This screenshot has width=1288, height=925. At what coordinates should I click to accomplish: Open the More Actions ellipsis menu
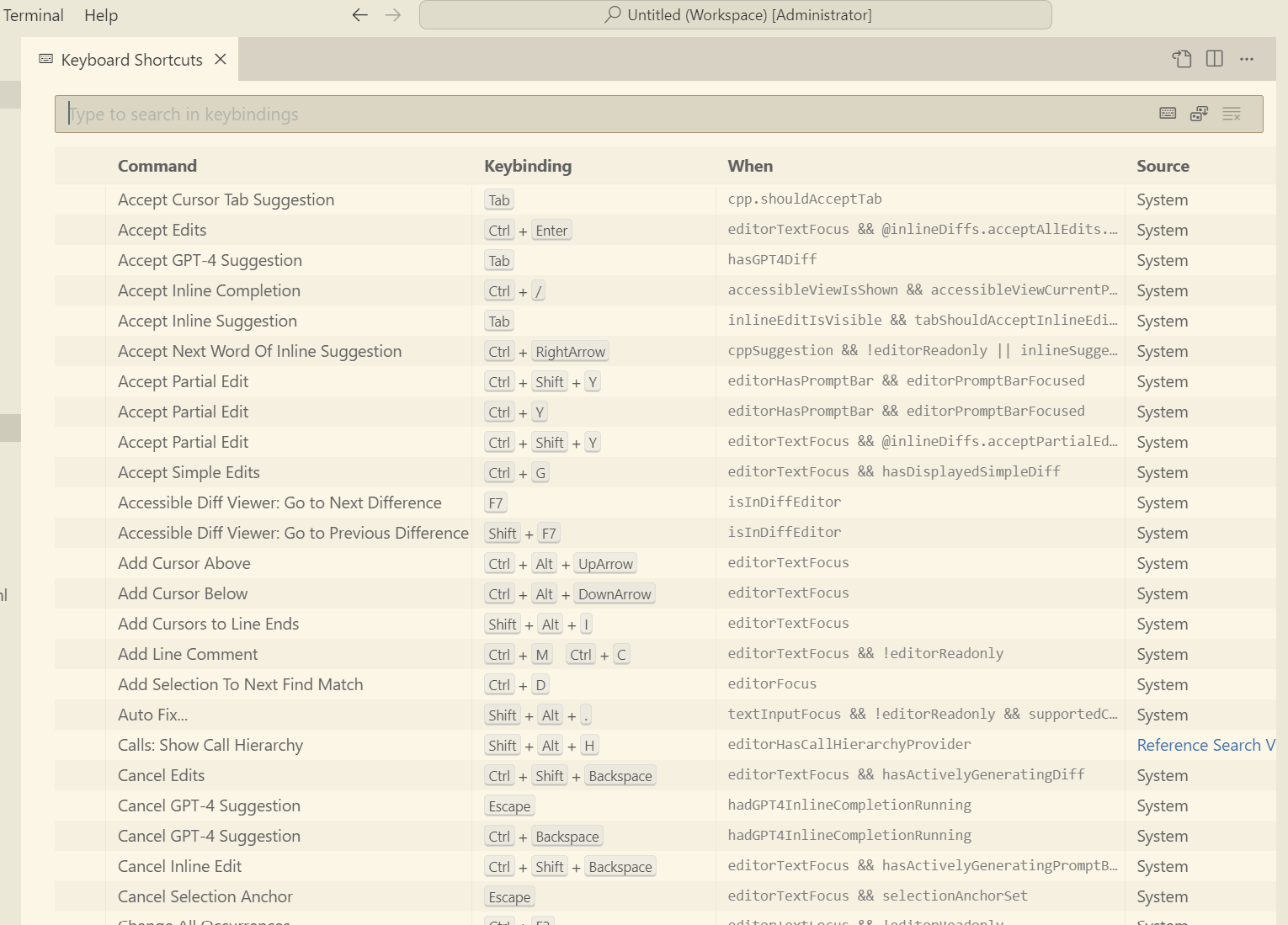[x=1247, y=59]
